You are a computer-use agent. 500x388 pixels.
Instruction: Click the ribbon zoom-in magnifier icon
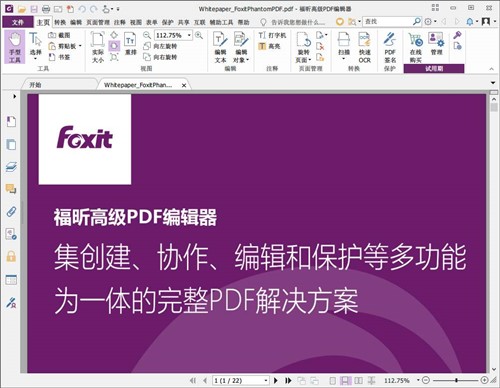(199, 35)
